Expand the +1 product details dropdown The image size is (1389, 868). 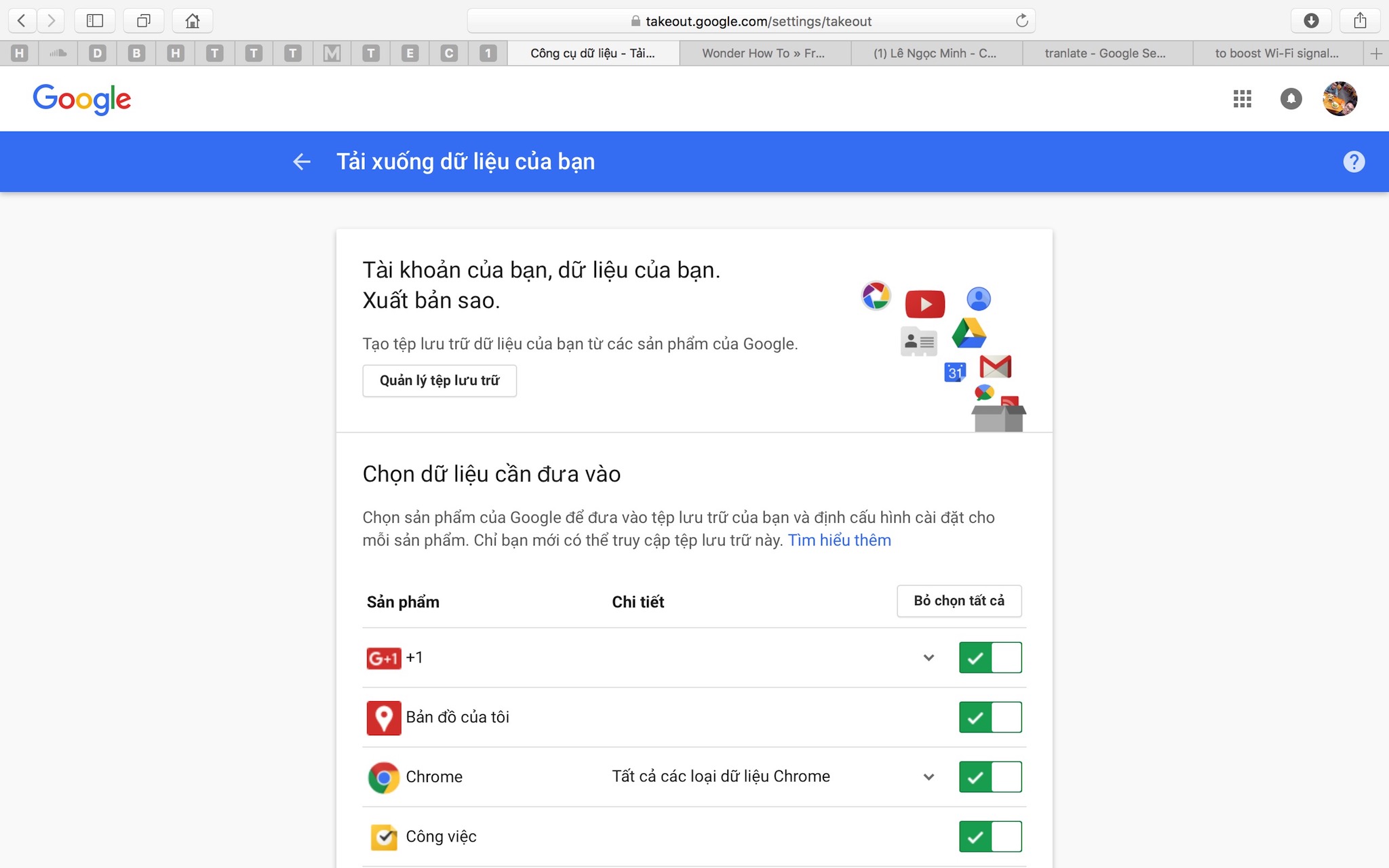(927, 657)
